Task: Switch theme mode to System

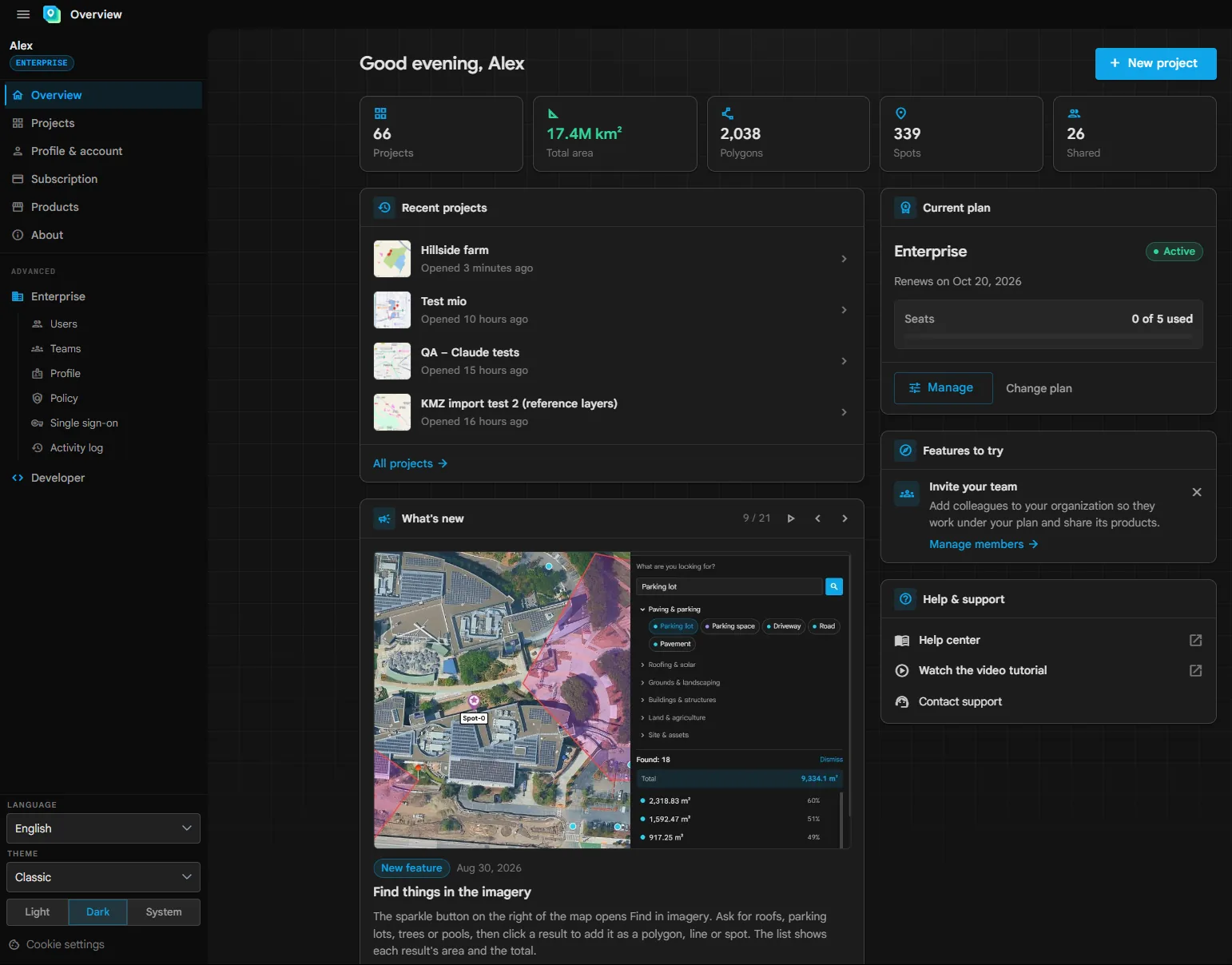Action: (164, 912)
